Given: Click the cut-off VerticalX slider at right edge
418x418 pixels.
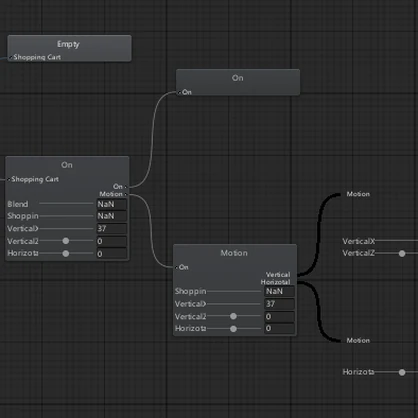Looking at the screenshot, I should (396, 240).
